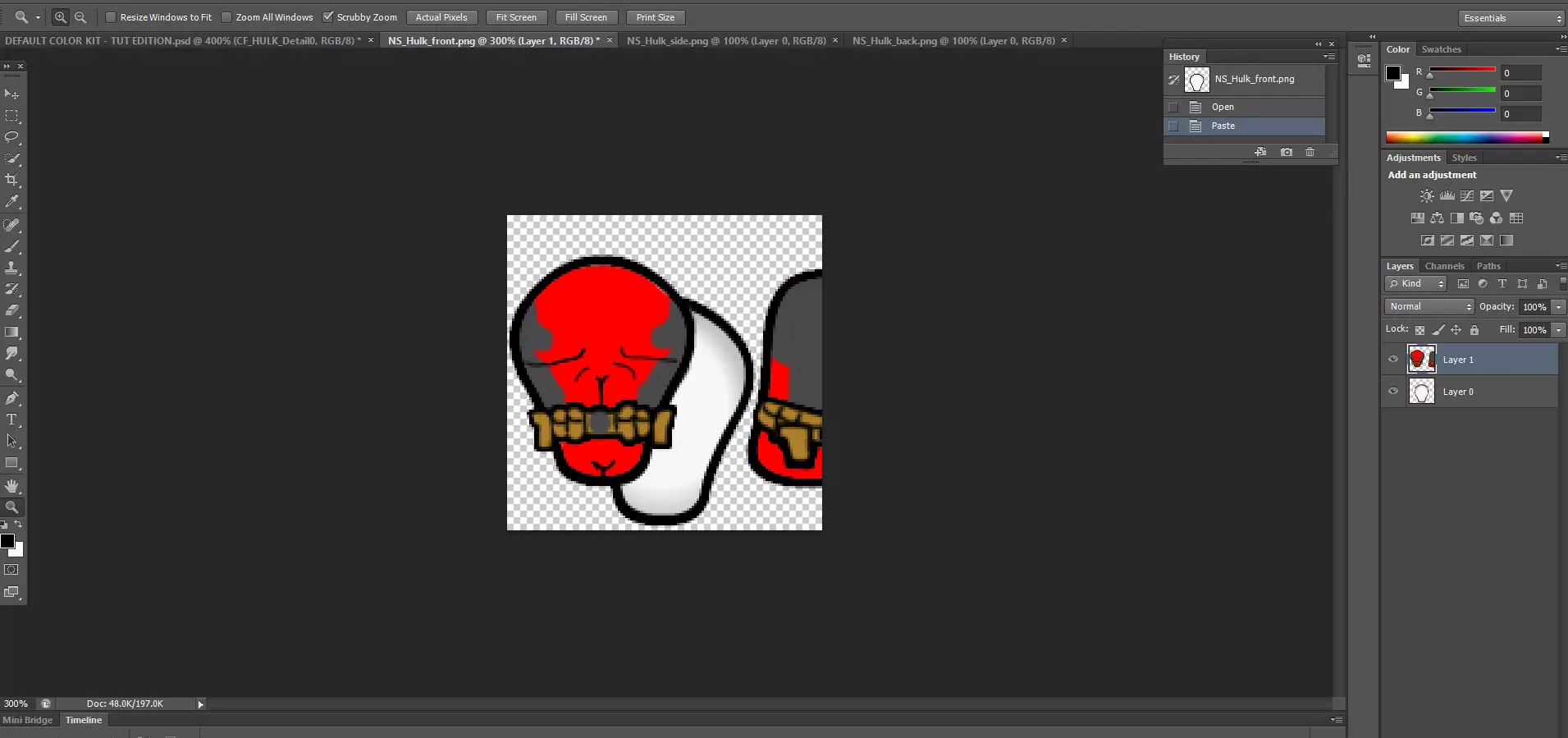Select the Rectangular Marquee tool
Image resolution: width=1568 pixels, height=738 pixels.
coord(11,116)
